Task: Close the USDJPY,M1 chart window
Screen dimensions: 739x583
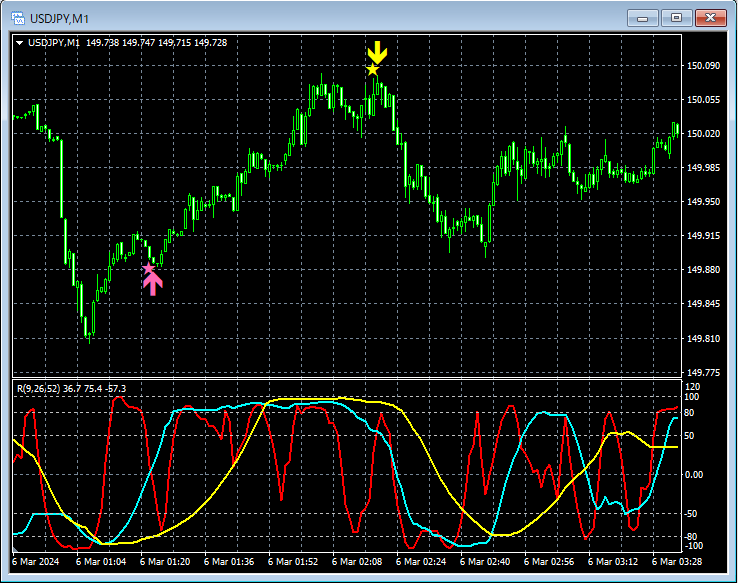Action: point(710,18)
